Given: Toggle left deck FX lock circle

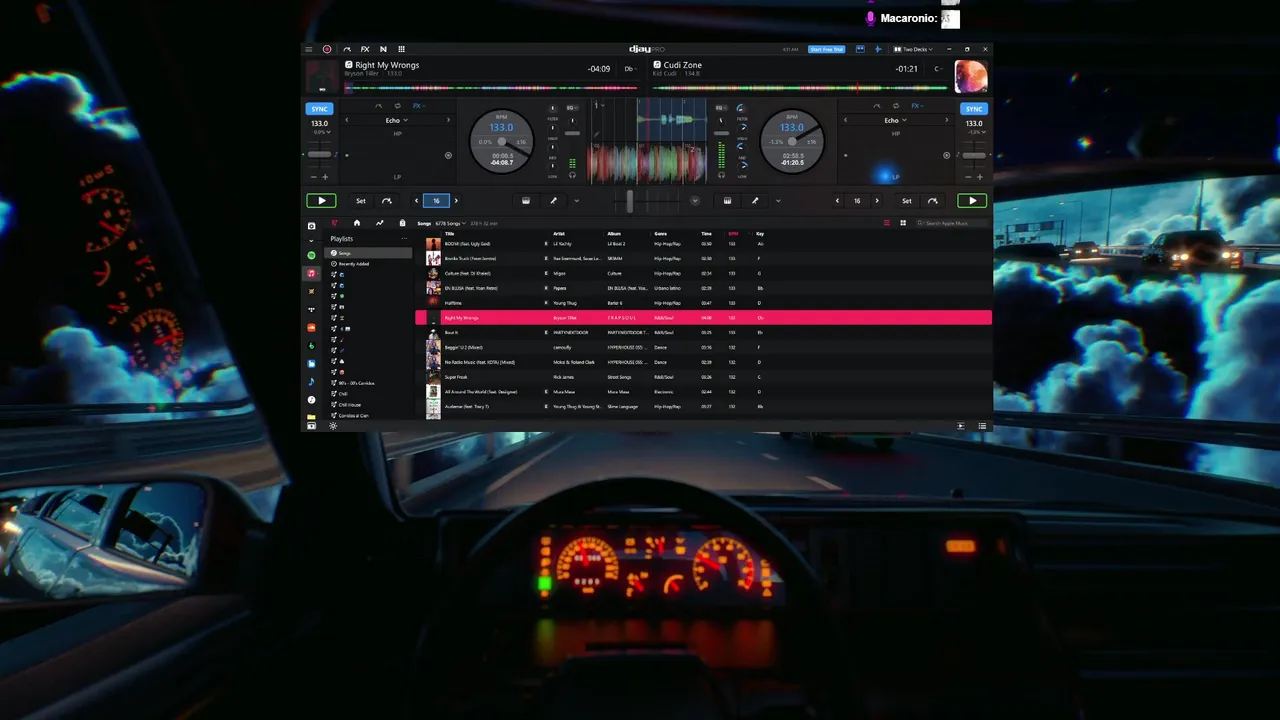Looking at the screenshot, I should (448, 155).
